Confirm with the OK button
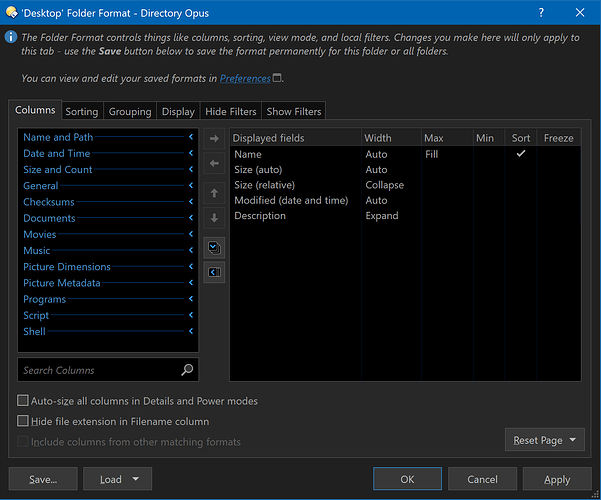 [x=407, y=479]
